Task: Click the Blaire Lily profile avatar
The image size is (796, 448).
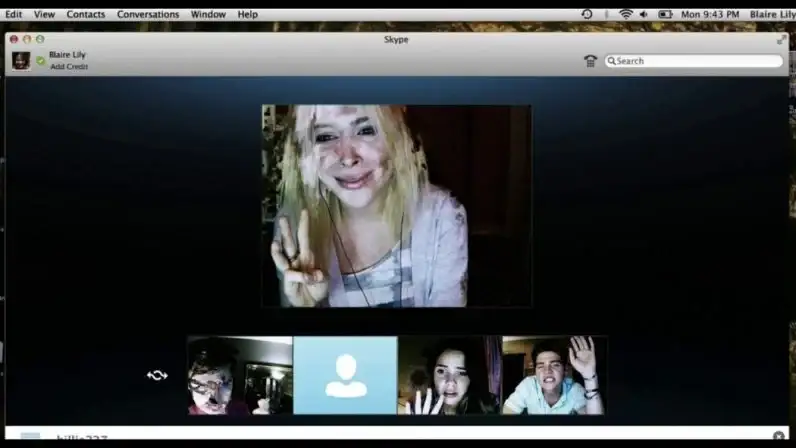Action: (x=21, y=61)
